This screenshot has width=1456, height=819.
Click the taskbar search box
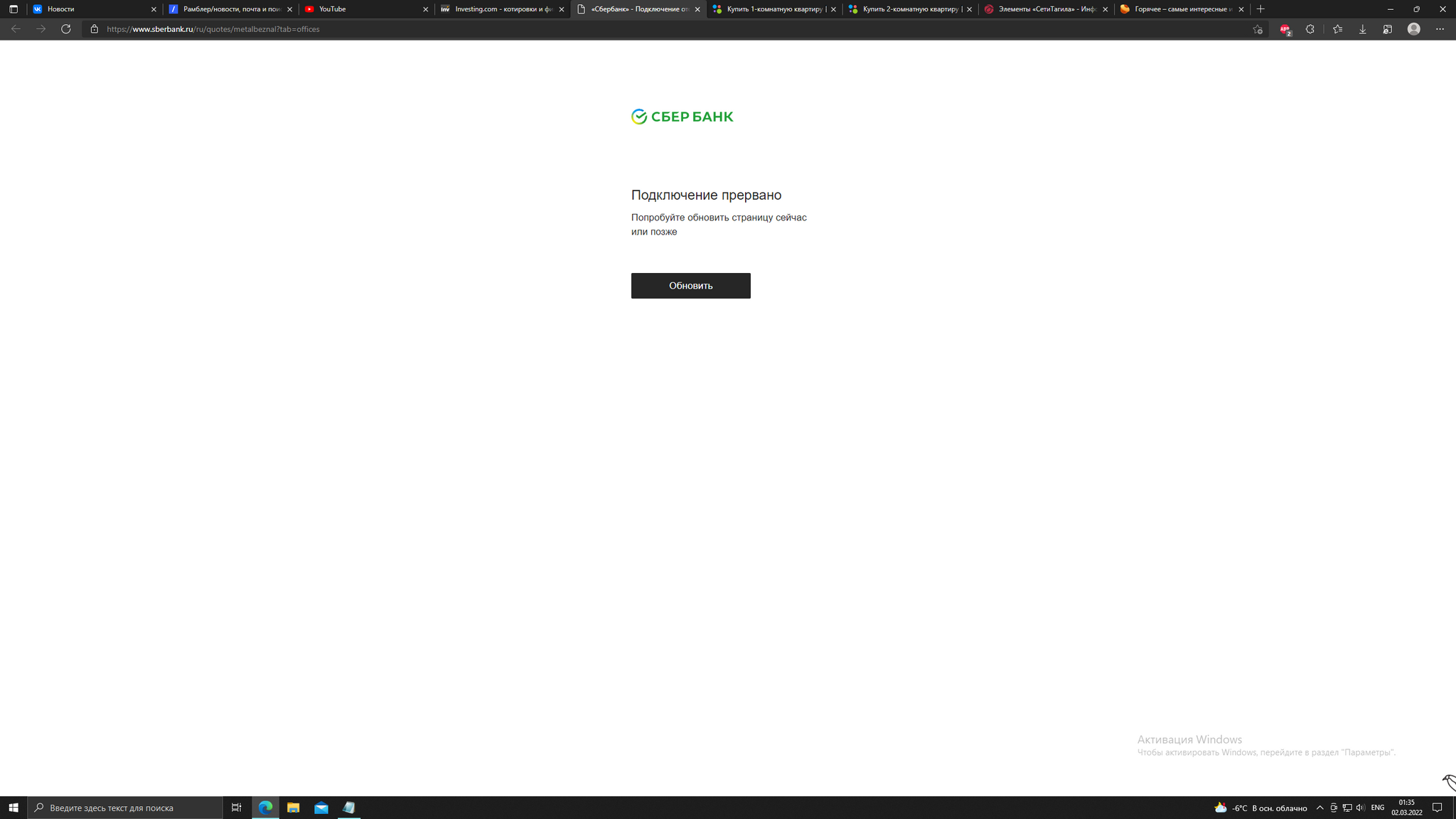pyautogui.click(x=125, y=808)
